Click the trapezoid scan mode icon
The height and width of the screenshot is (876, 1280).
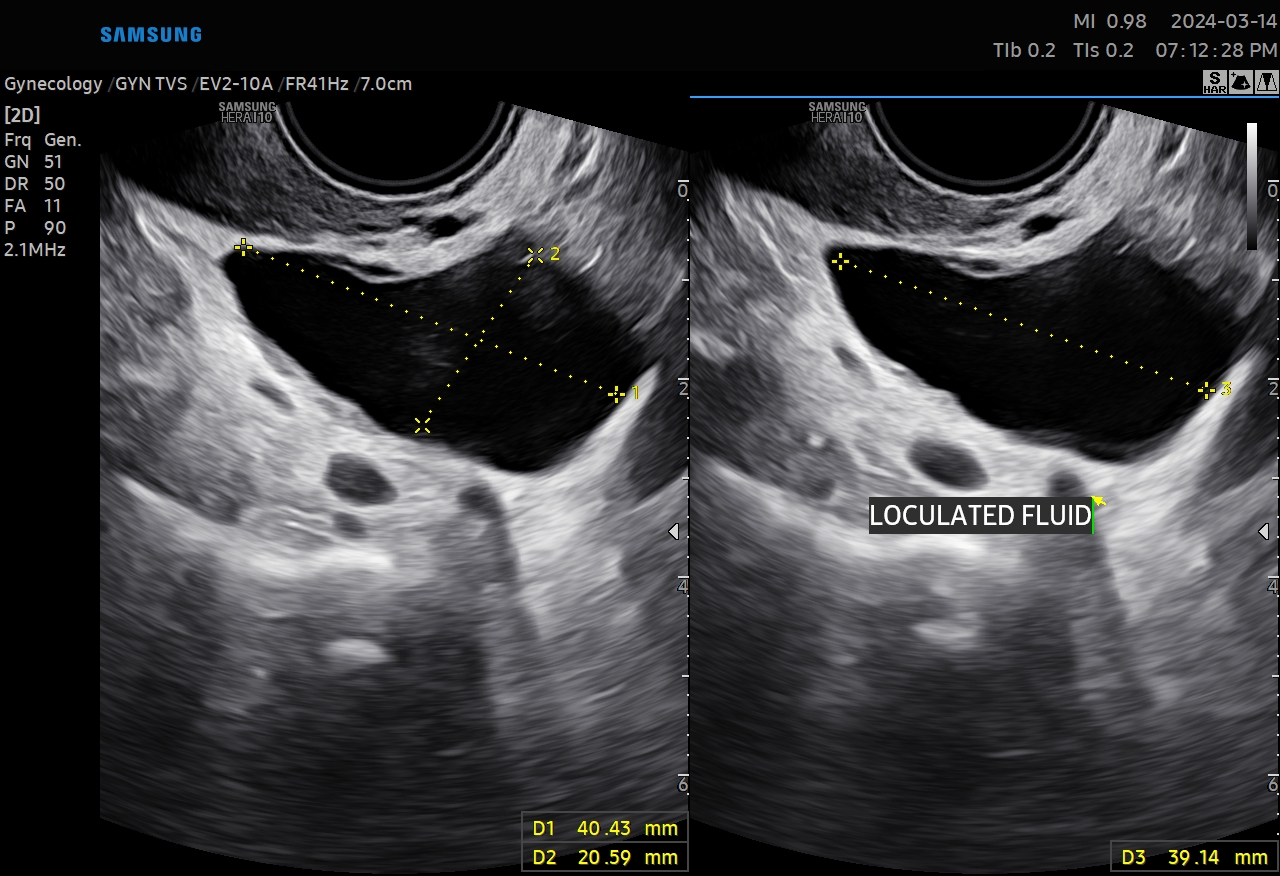coord(1266,83)
